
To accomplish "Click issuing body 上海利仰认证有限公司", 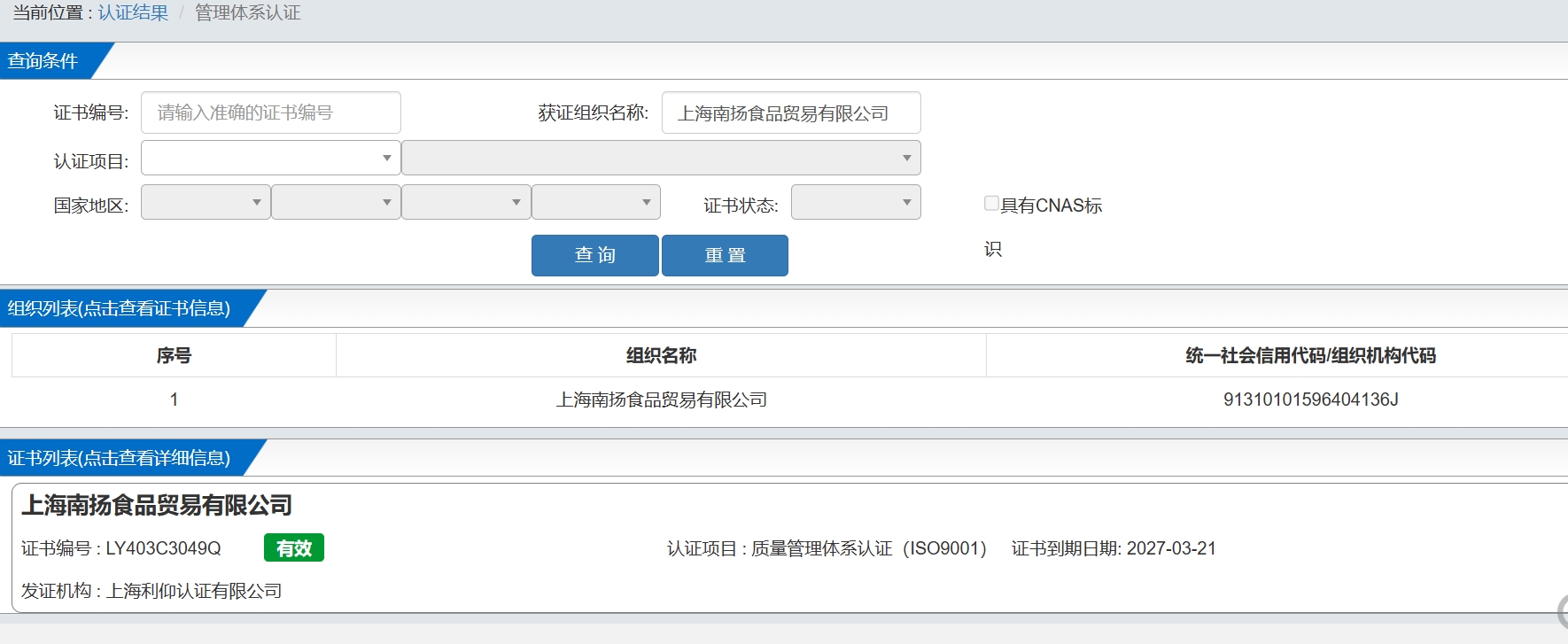I will coord(194,591).
